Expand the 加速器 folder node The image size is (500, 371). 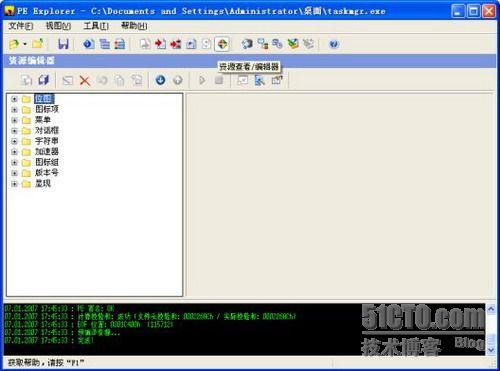pyautogui.click(x=14, y=152)
